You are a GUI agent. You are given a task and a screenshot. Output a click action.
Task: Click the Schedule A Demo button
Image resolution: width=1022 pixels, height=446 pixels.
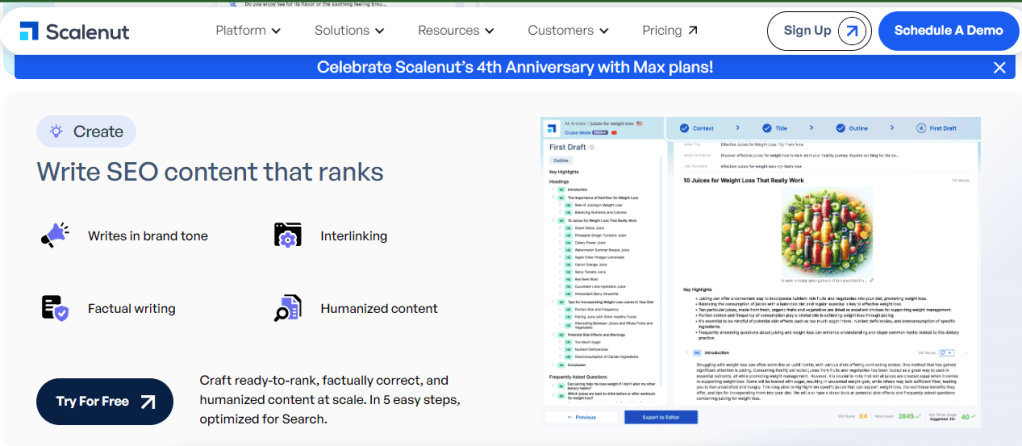pos(948,31)
